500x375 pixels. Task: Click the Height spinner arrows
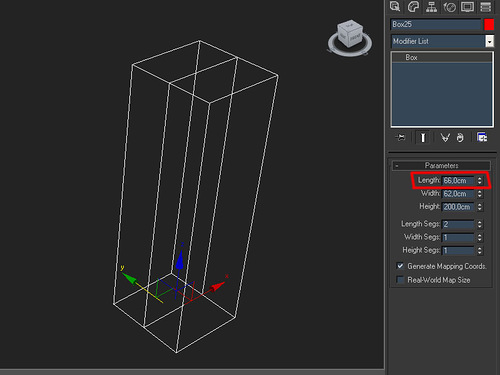point(479,207)
